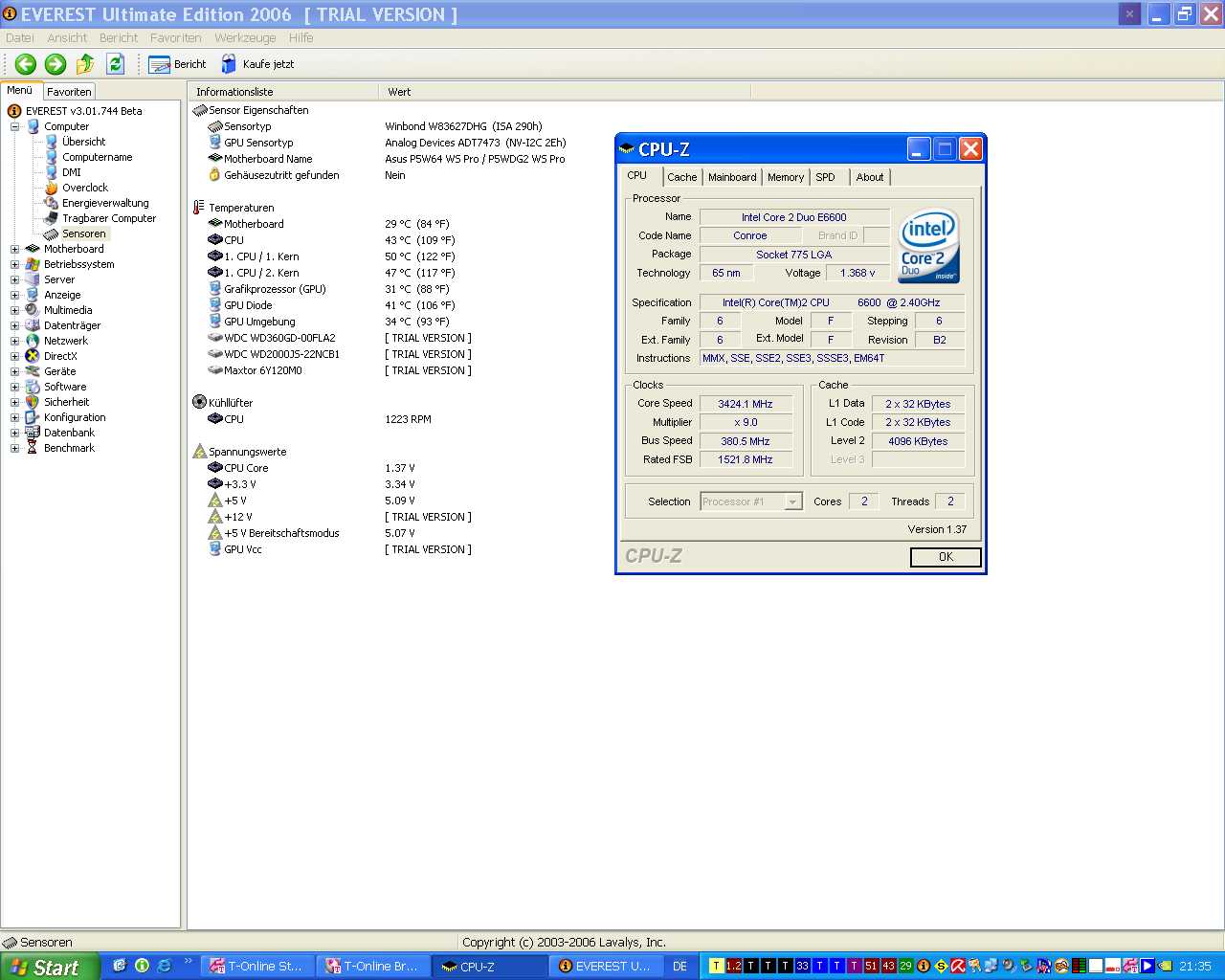Screen dimensions: 1225x980
Task: Expand the Betriebssystem tree node
Action: 14,264
